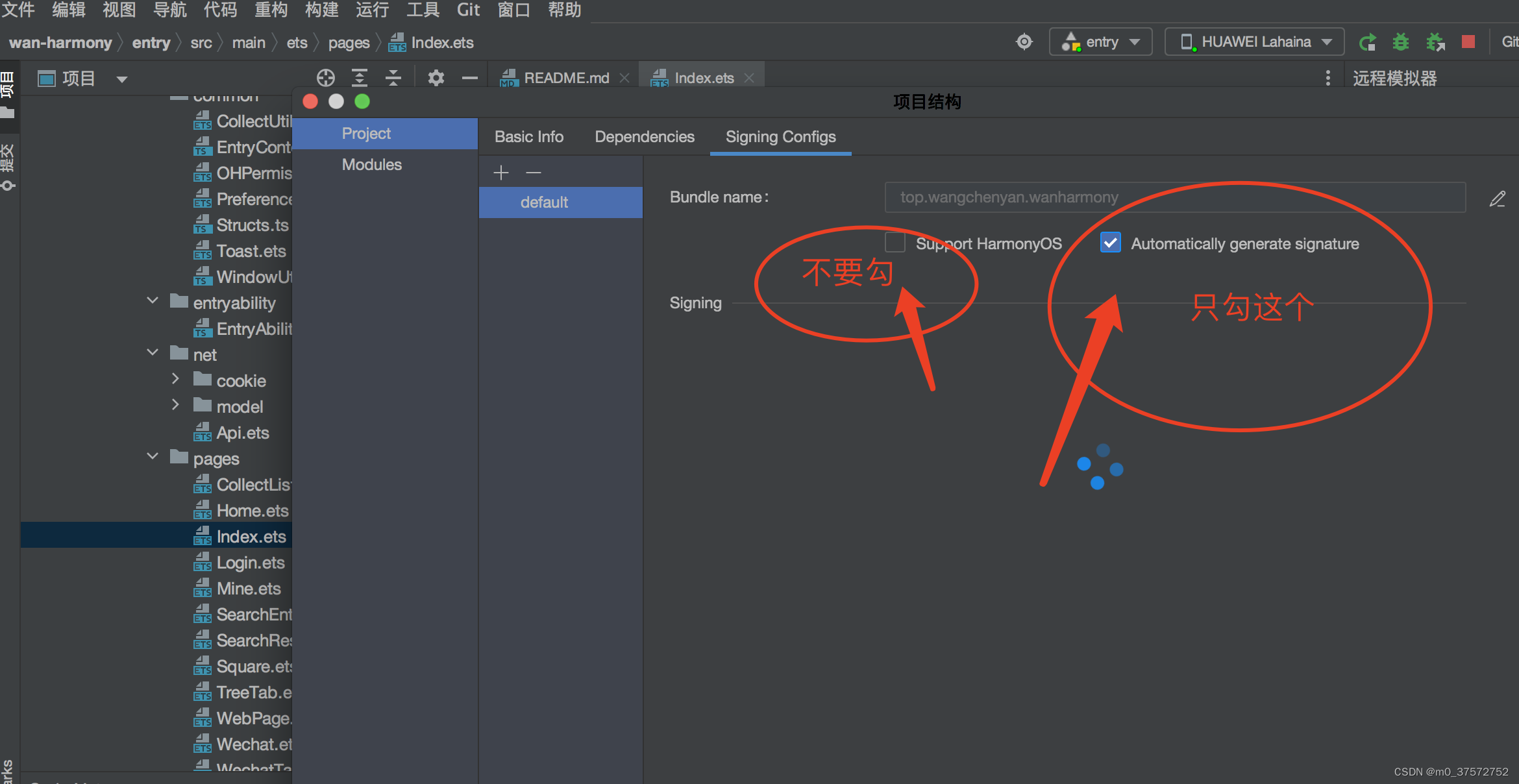This screenshot has height=784, width=1519.
Task: Uncheck Automatically generate signature
Action: point(1110,243)
